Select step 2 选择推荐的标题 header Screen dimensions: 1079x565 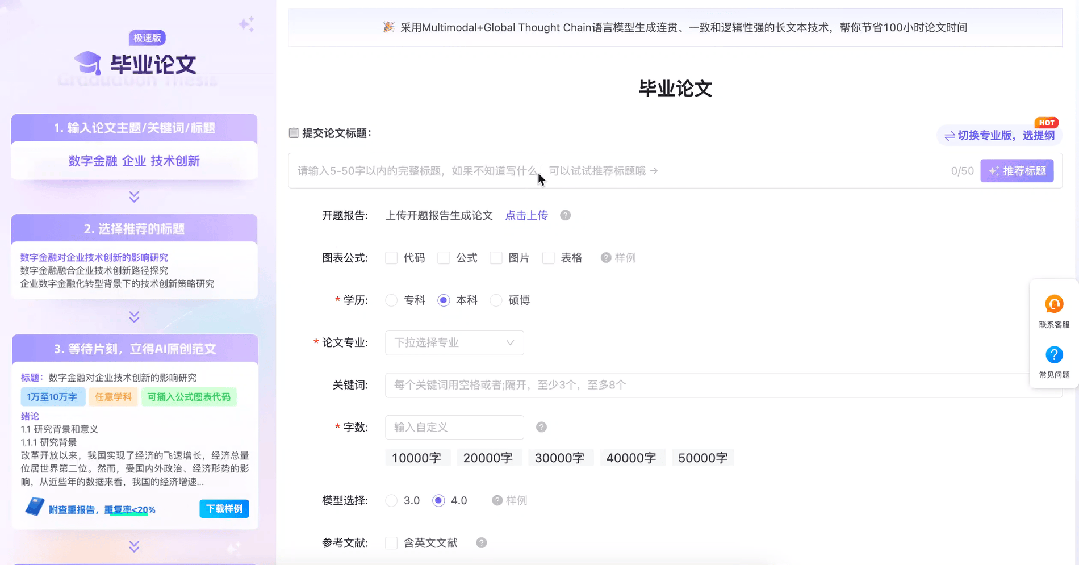click(x=134, y=228)
